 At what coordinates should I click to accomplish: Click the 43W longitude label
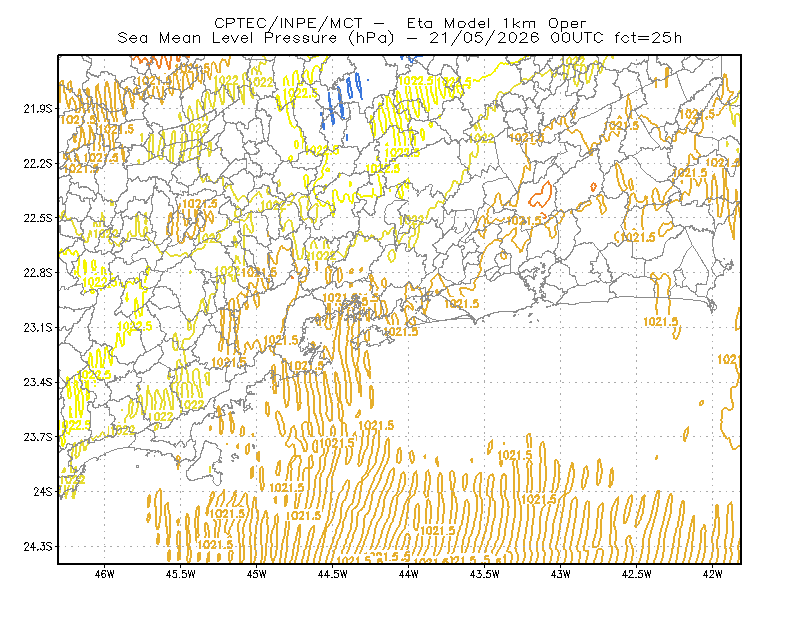click(x=560, y=574)
